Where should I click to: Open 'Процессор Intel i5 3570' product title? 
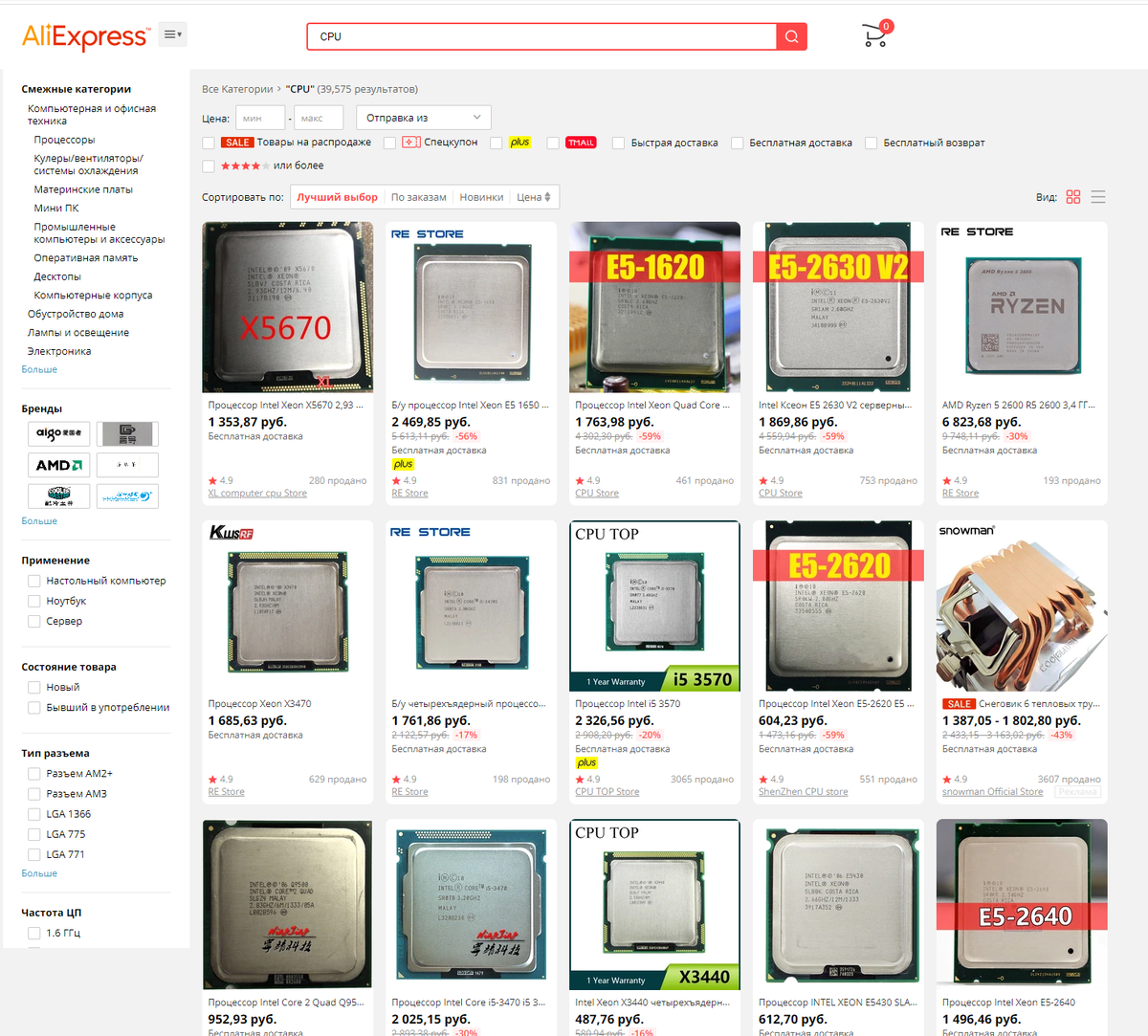point(628,703)
